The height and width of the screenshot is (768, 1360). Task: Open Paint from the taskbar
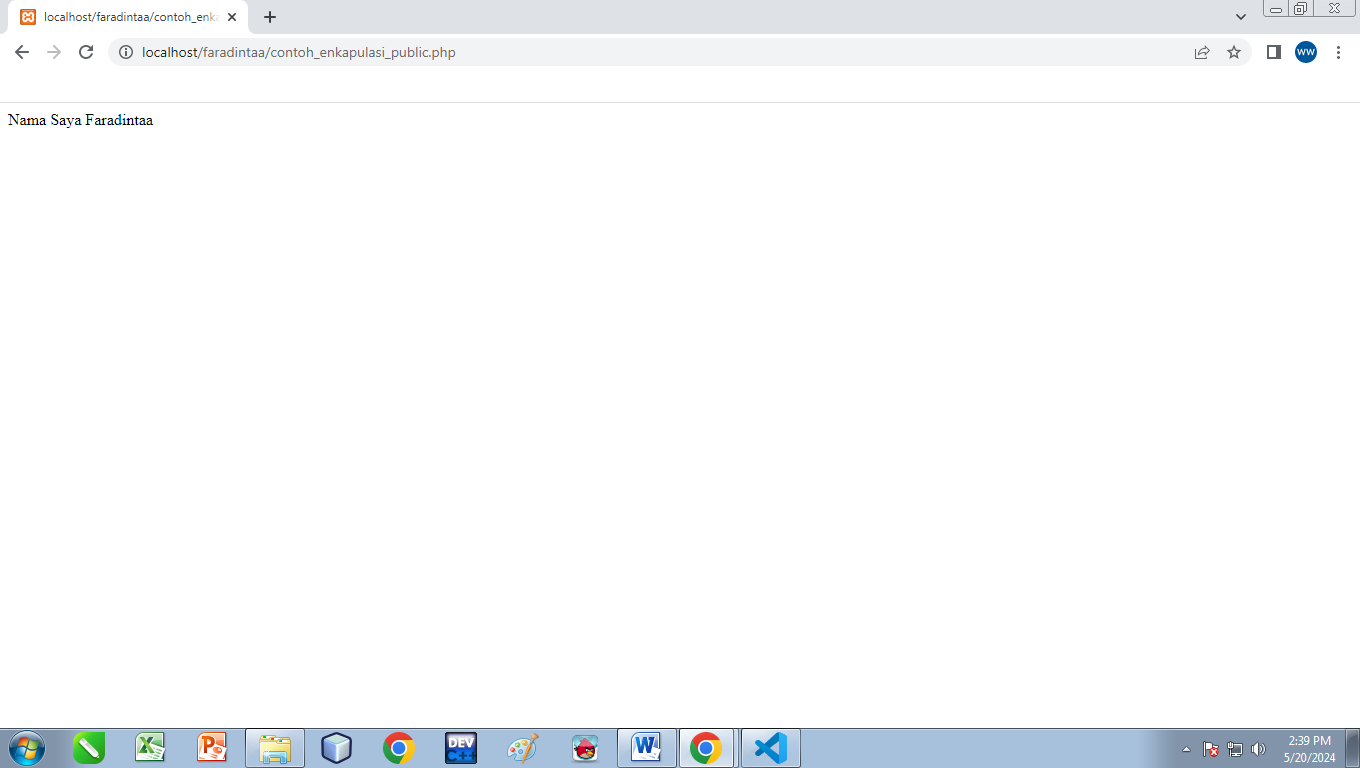pos(523,748)
